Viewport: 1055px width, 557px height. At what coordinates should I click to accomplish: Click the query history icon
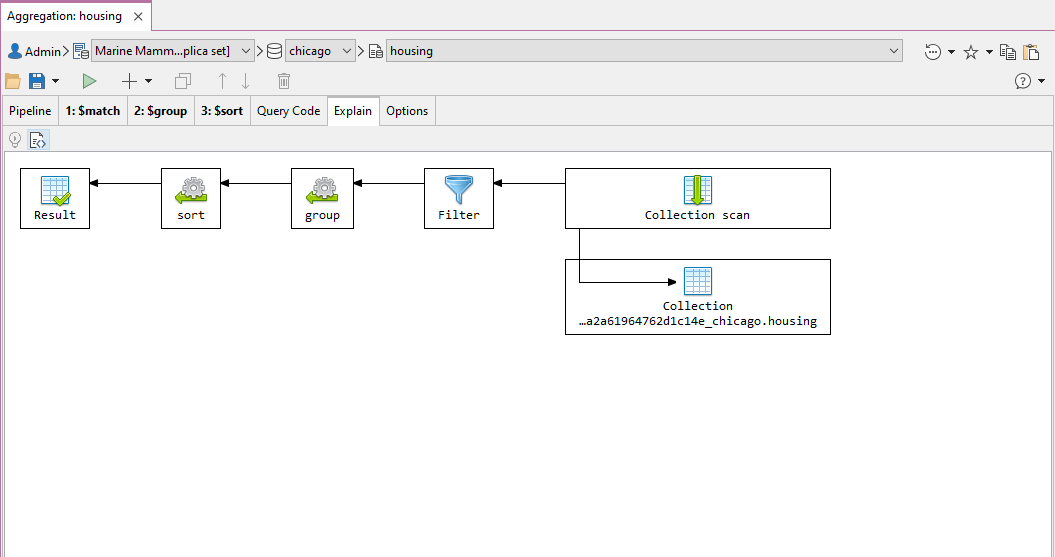point(933,52)
